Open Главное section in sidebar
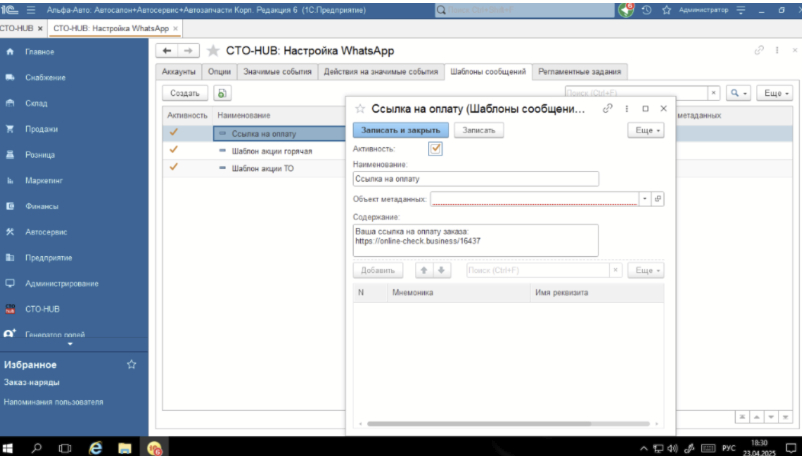Viewport: 802px width, 456px height. (39, 52)
